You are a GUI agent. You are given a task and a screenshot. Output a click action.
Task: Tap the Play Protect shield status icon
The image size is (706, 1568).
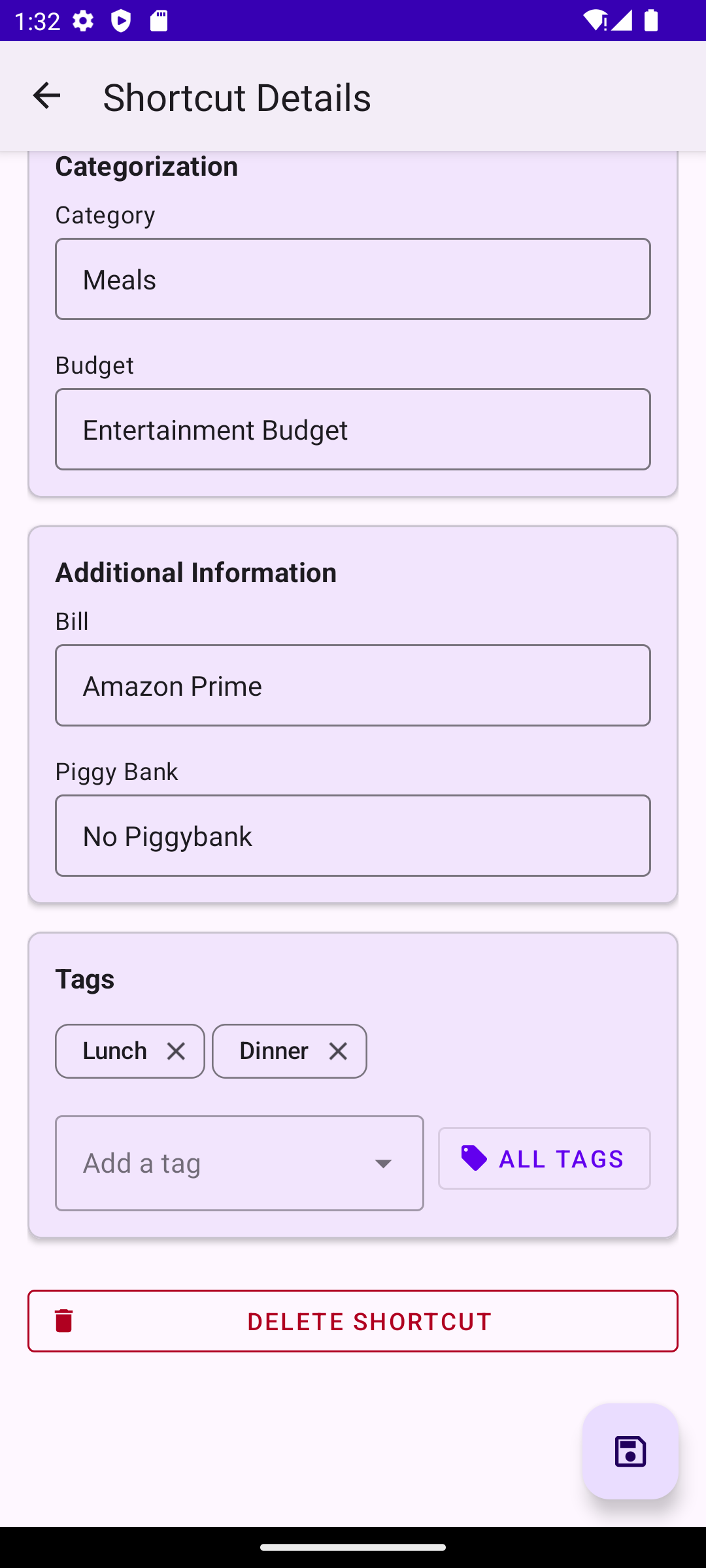121,21
